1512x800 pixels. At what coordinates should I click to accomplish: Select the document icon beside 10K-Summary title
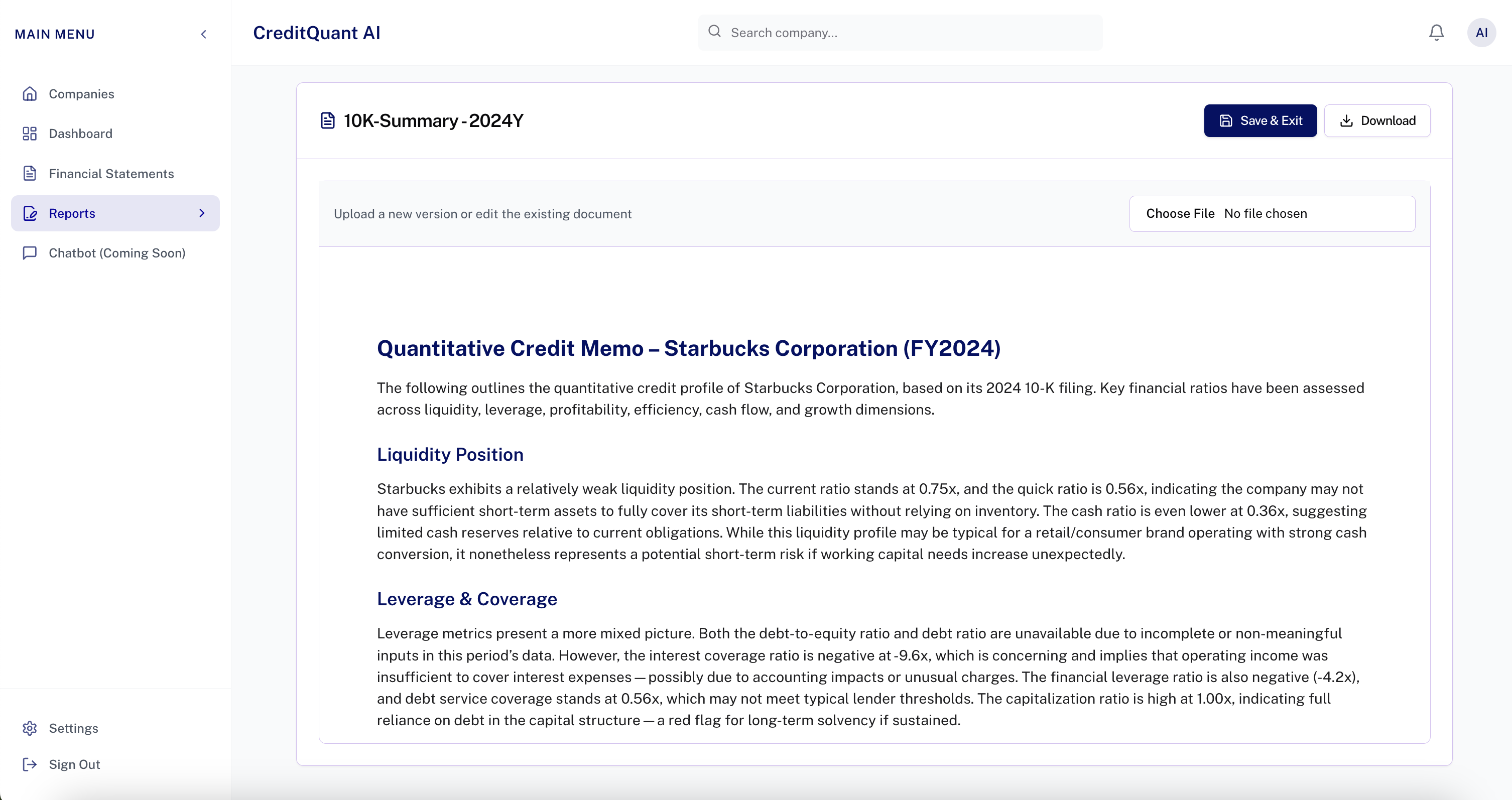[x=328, y=120]
